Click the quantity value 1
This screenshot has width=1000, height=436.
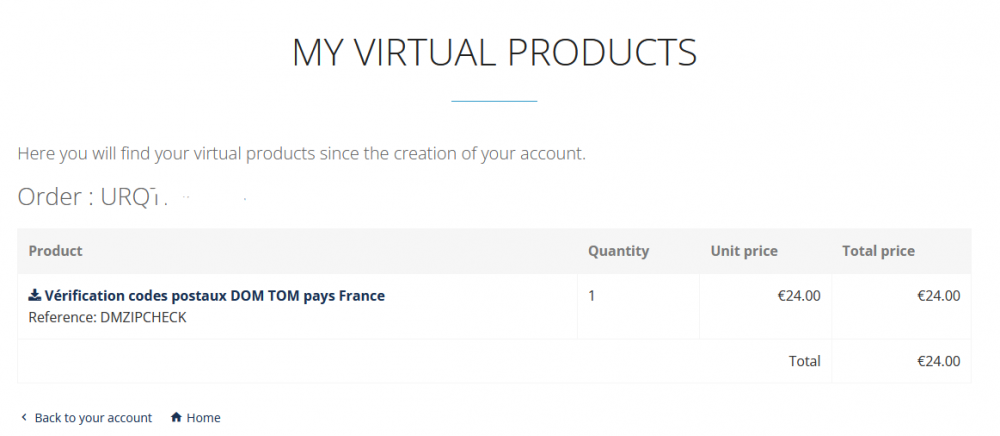coord(592,296)
